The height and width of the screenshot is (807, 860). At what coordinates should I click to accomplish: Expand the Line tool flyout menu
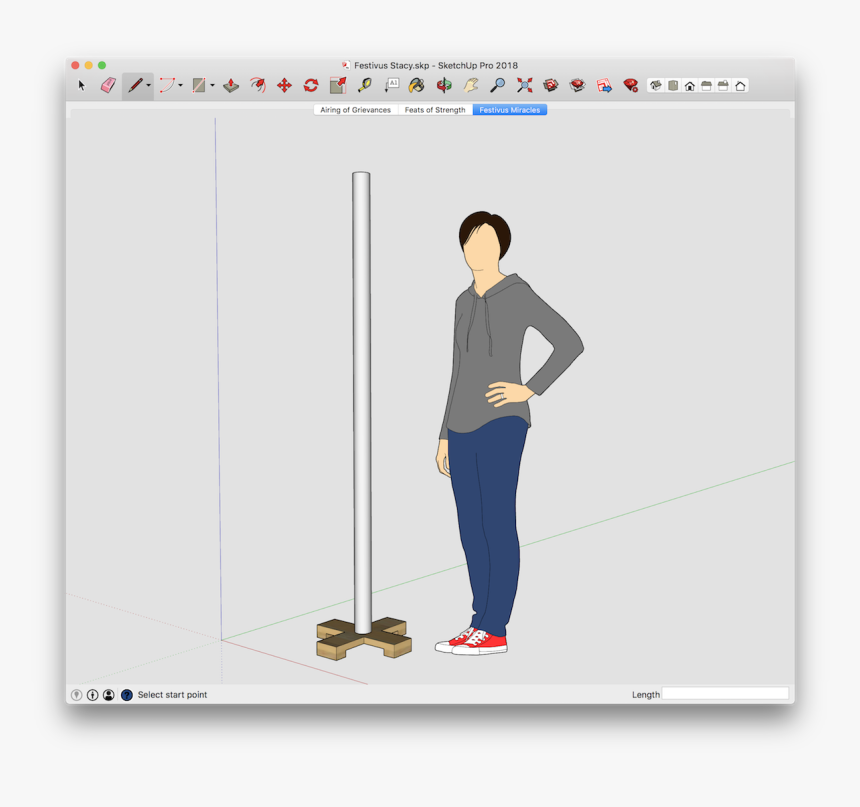pyautogui.click(x=146, y=86)
